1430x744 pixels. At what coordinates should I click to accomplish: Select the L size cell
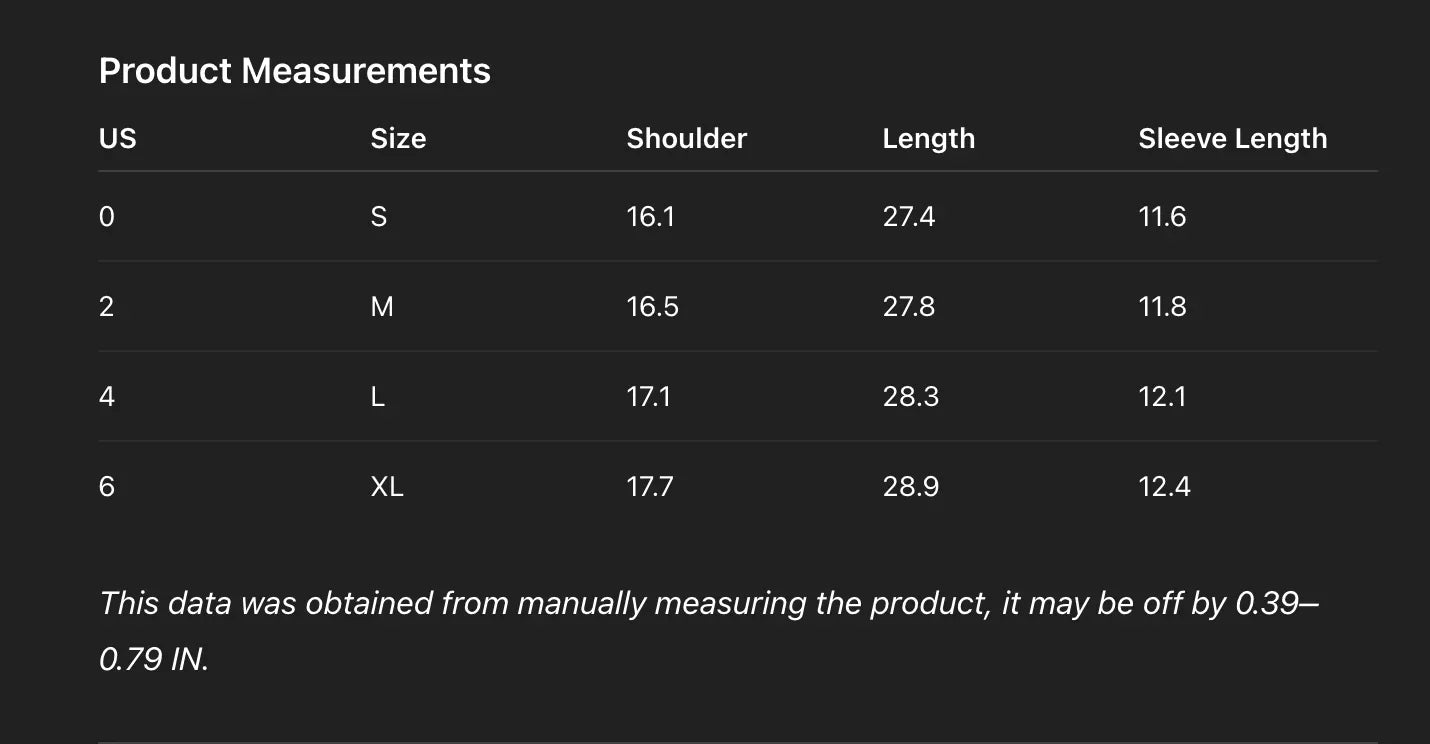coord(378,396)
